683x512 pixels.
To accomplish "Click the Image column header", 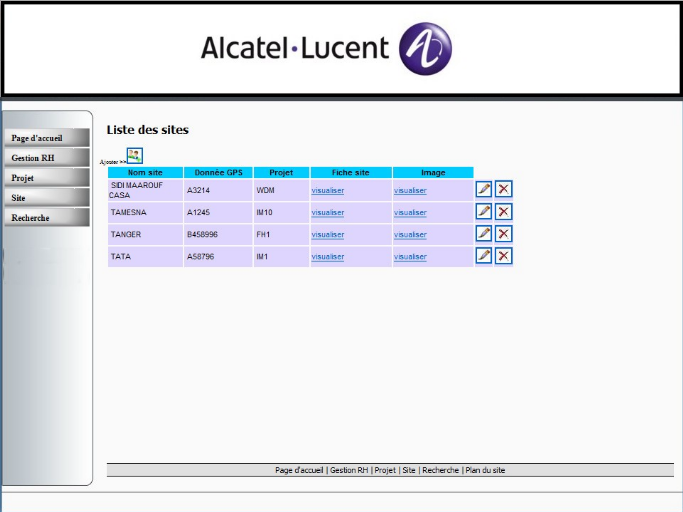I will pos(433,173).
